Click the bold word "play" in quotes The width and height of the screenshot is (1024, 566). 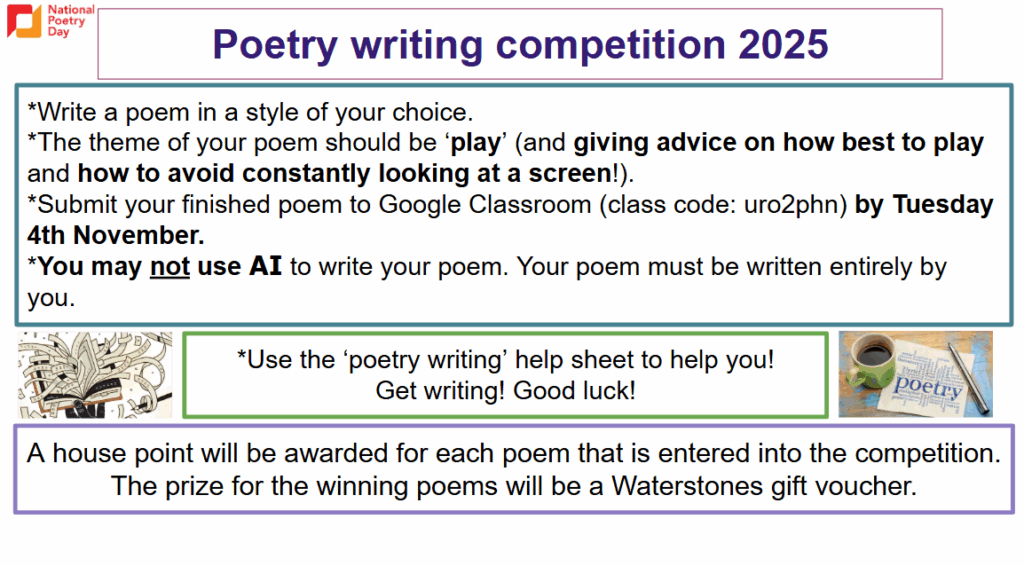tap(475, 143)
